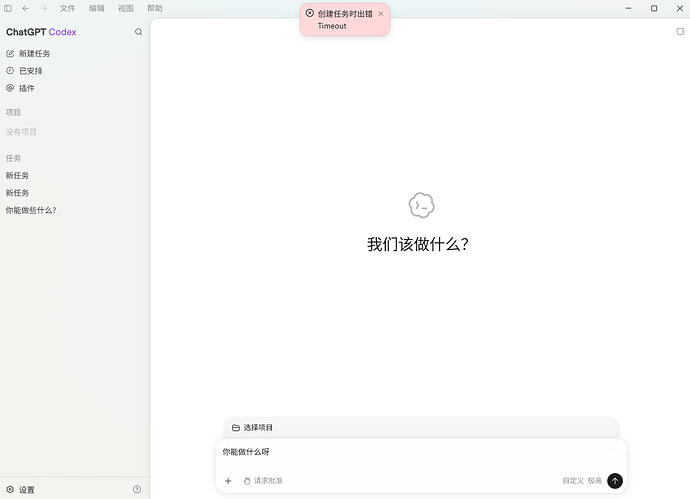Image resolution: width=690 pixels, height=499 pixels.
Task: Dismiss the error toast with X
Action: (x=381, y=14)
